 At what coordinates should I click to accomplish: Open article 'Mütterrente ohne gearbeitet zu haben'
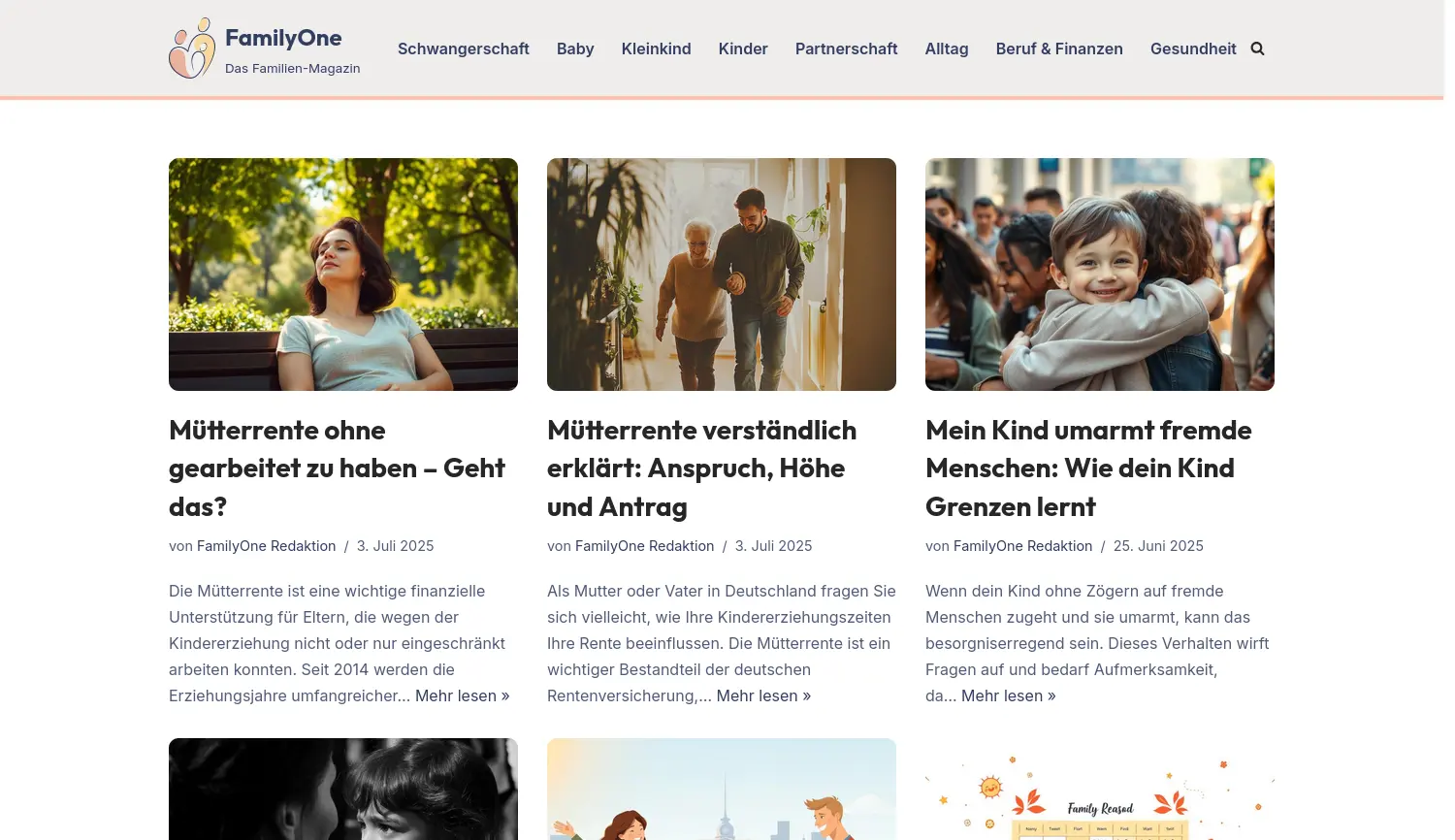338,468
